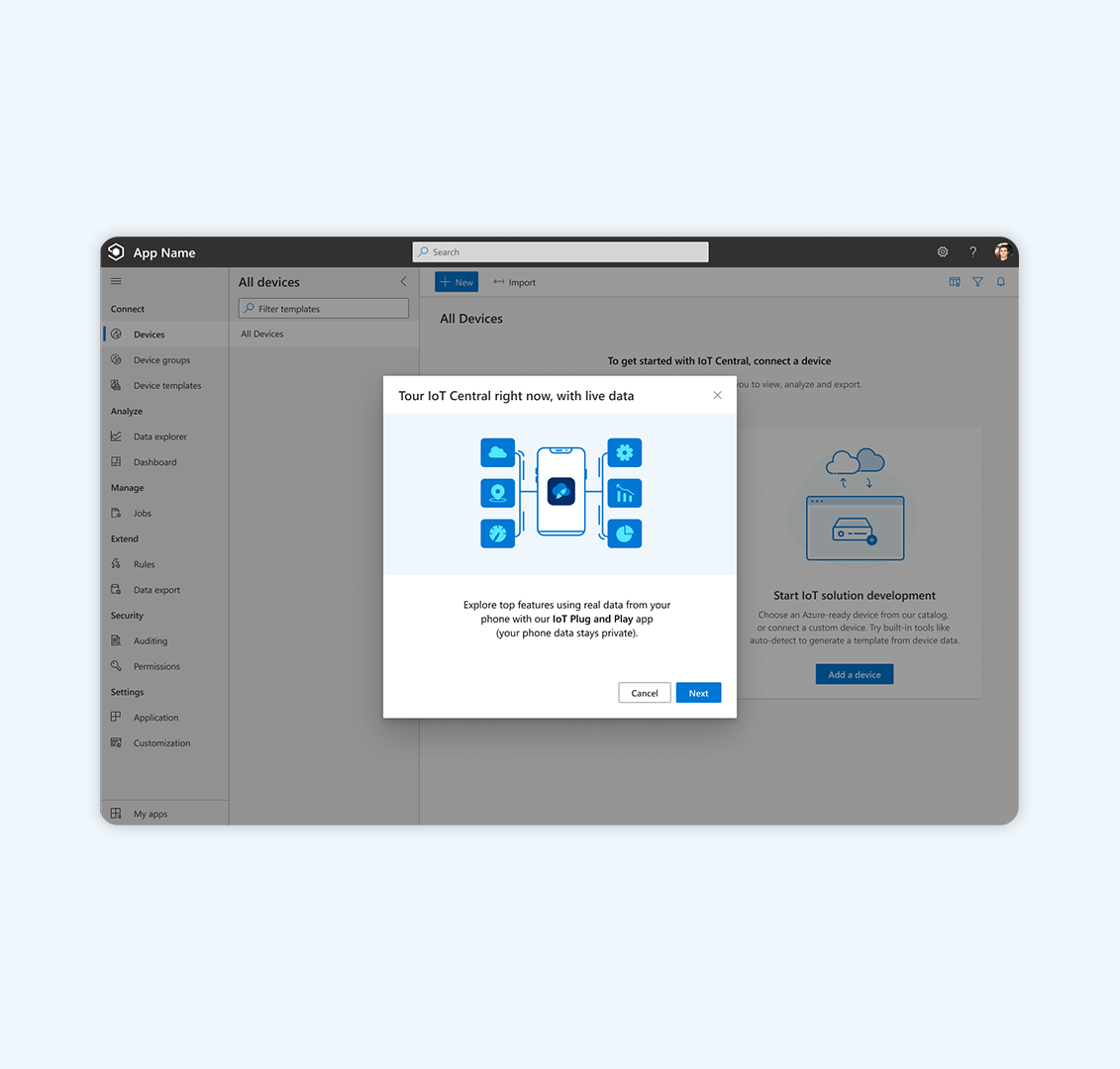Click the Device templates icon
The width and height of the screenshot is (1120, 1069).
pos(117,386)
